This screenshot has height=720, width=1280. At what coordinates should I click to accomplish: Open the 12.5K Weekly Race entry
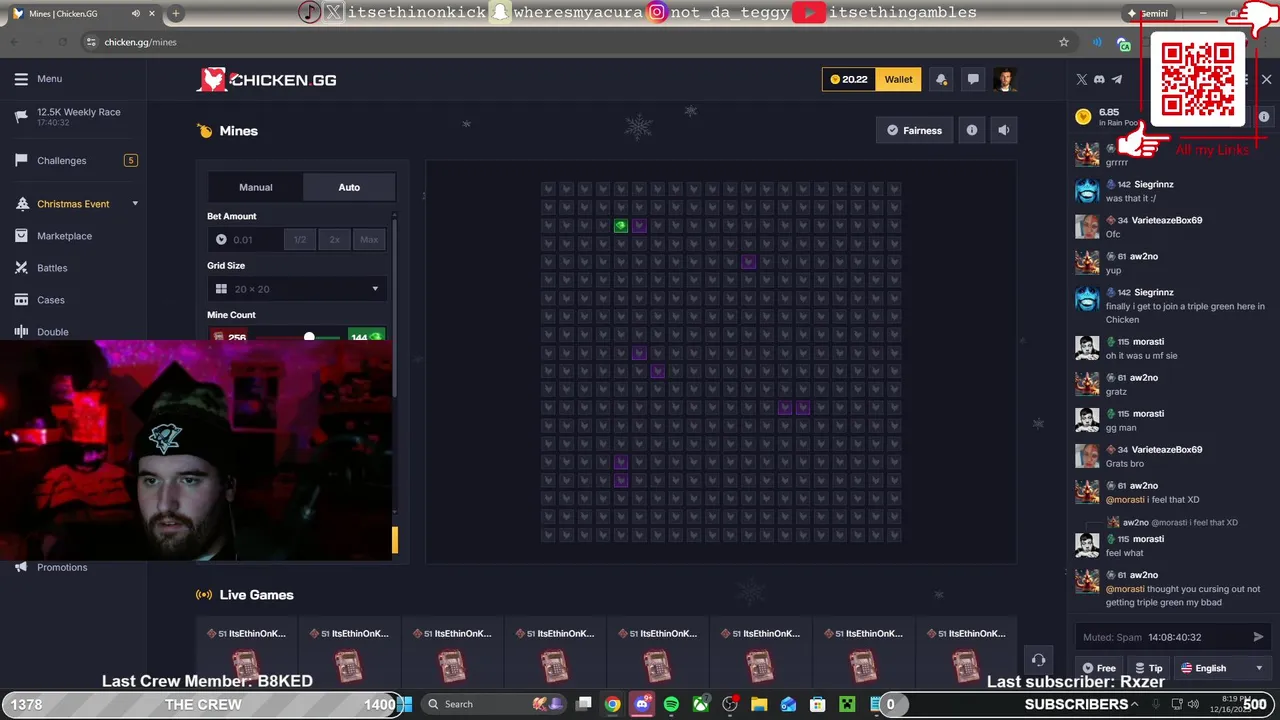[73, 116]
